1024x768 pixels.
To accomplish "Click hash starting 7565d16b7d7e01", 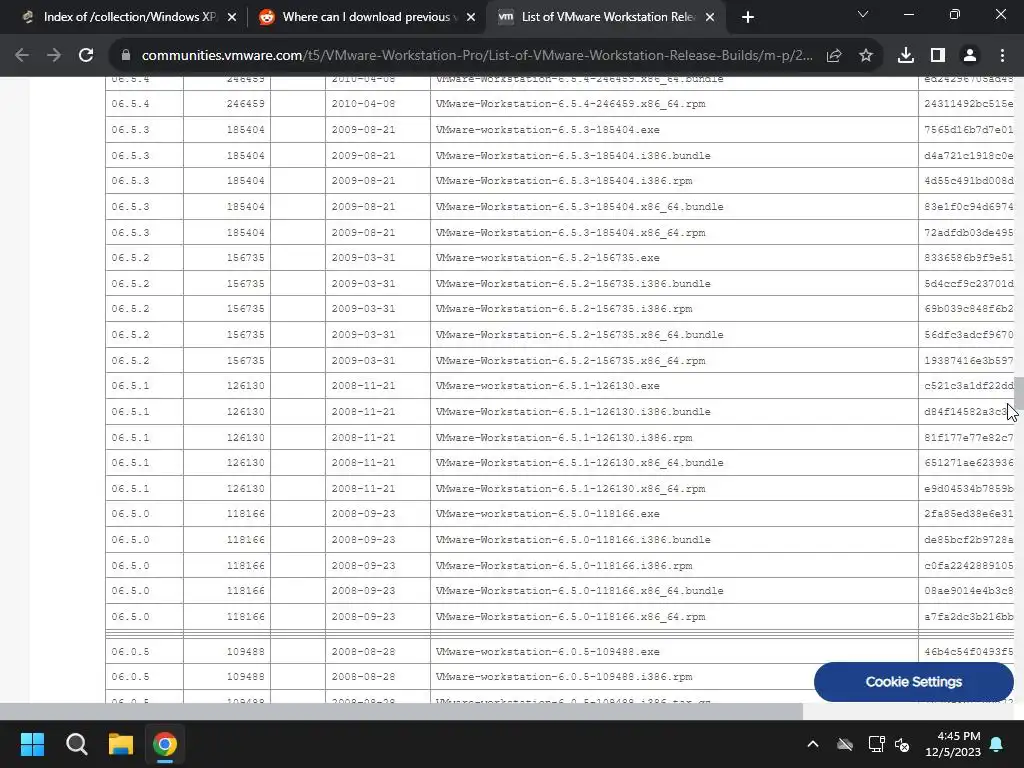I will coord(968,130).
